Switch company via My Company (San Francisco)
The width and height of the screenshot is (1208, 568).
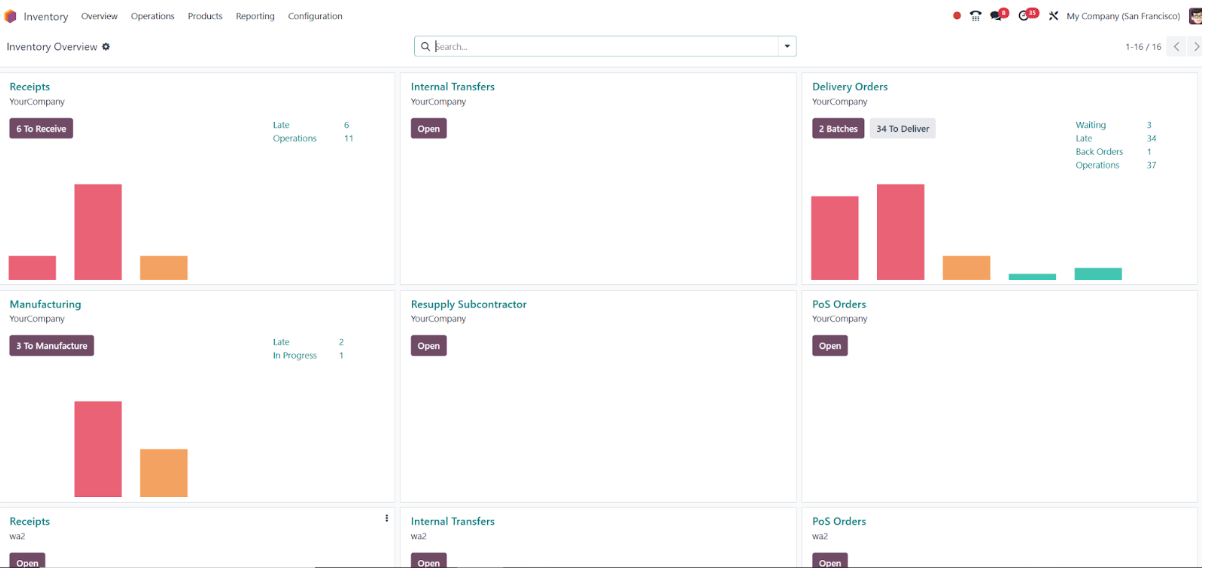click(x=1123, y=16)
